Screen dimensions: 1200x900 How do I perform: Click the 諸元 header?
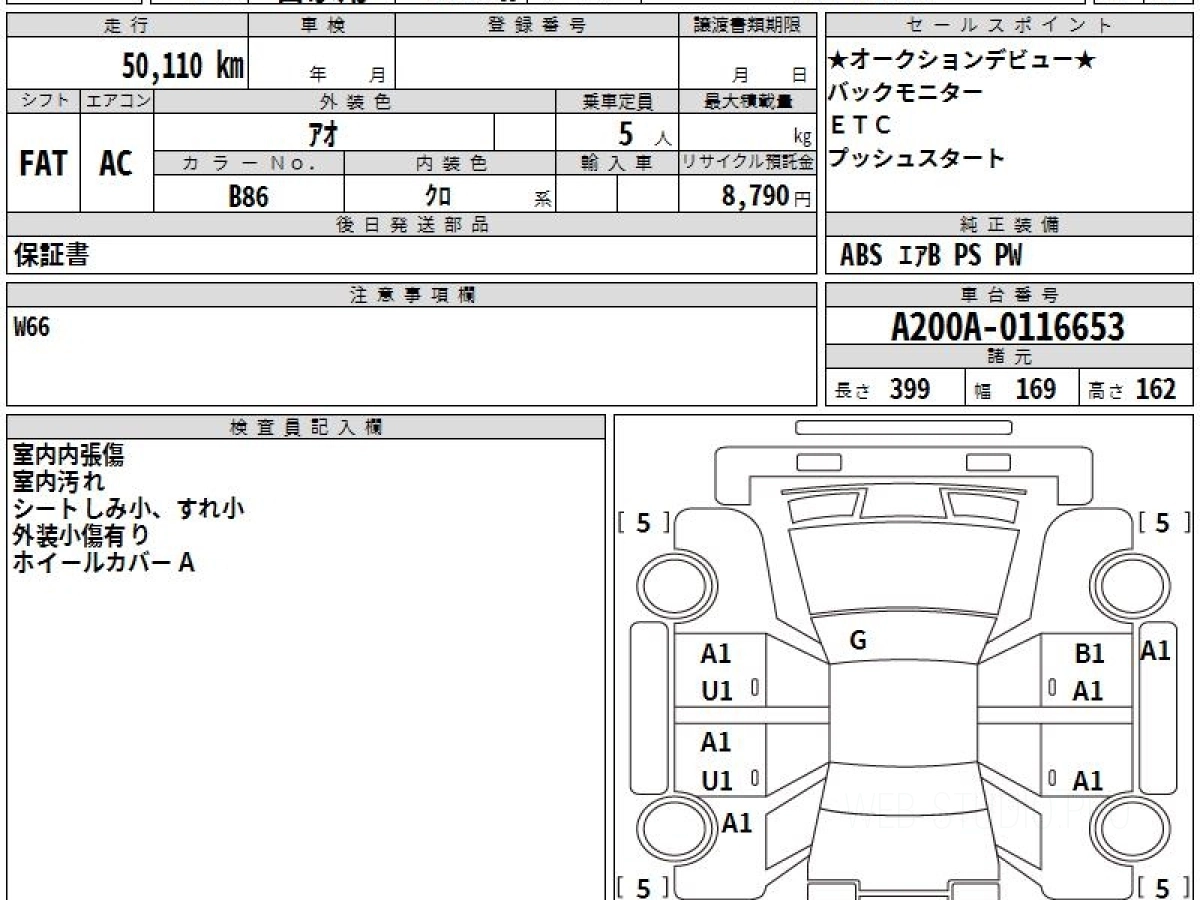click(1010, 357)
